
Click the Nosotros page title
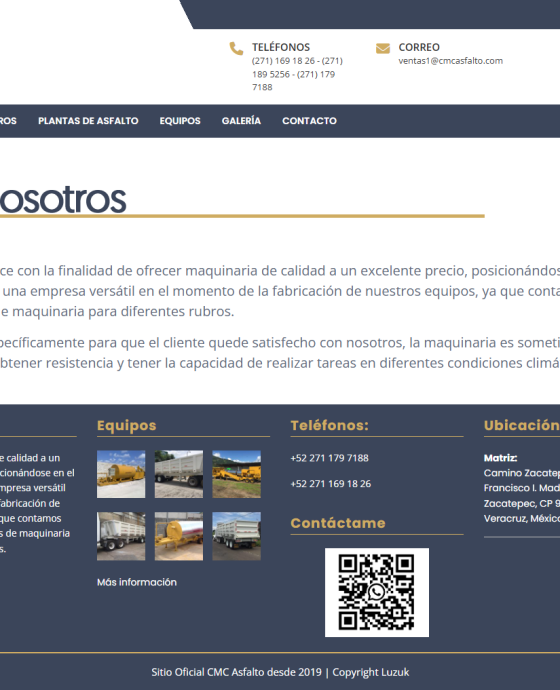[x=63, y=200]
